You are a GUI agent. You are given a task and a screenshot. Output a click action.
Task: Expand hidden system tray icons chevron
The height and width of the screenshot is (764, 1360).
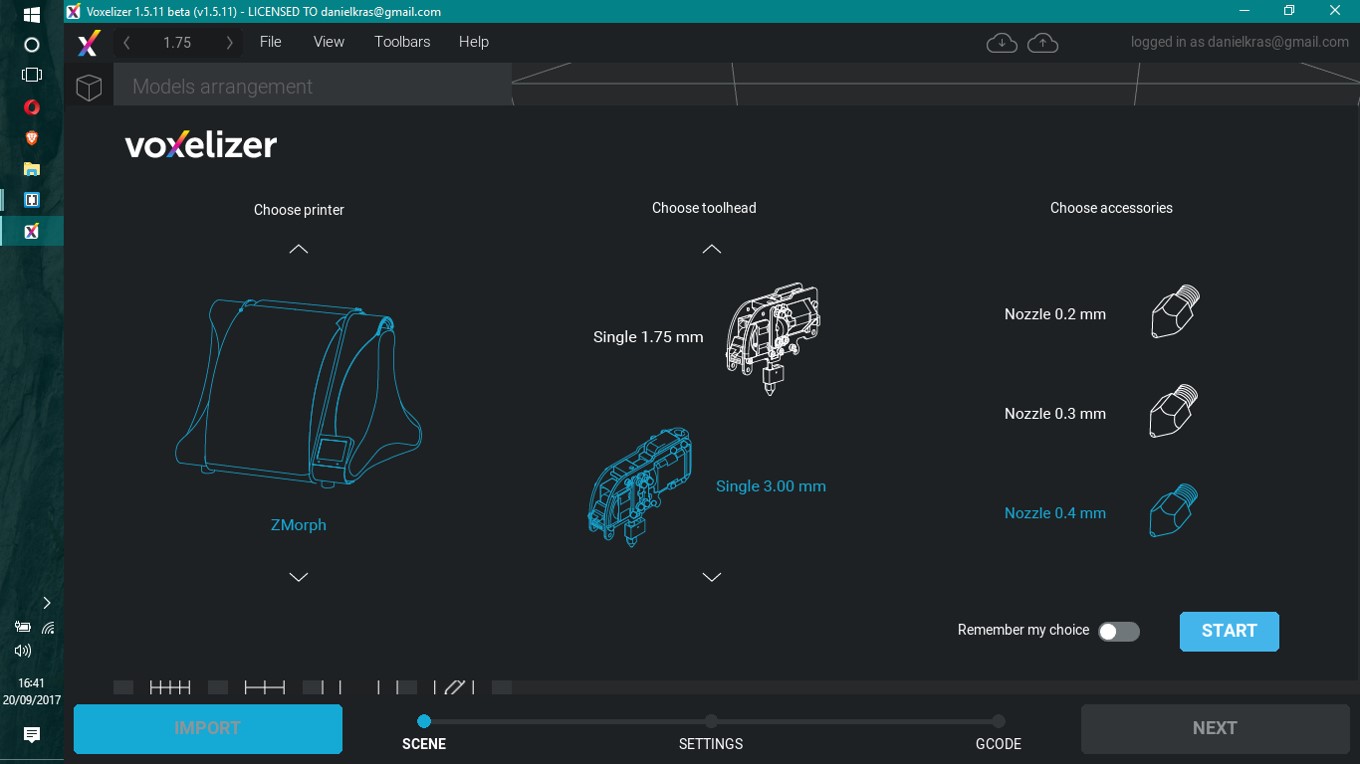click(x=47, y=603)
